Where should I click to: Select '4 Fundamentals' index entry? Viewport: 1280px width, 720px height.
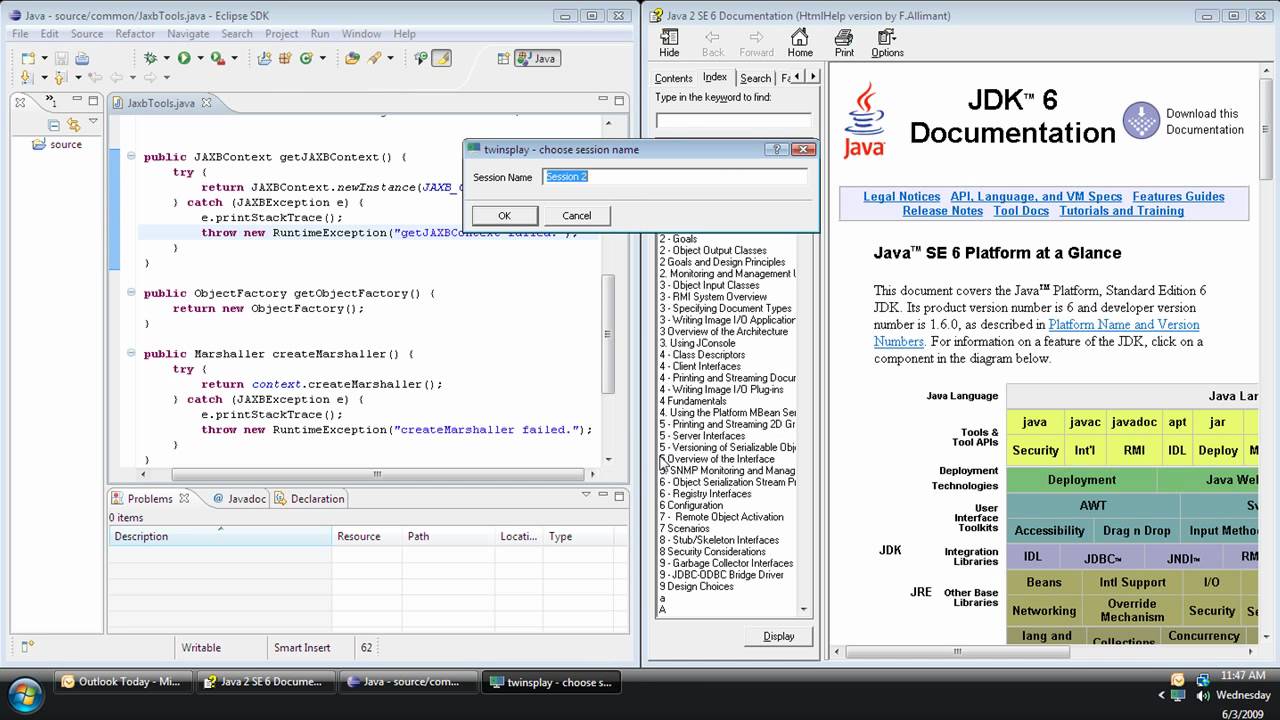[693, 401]
